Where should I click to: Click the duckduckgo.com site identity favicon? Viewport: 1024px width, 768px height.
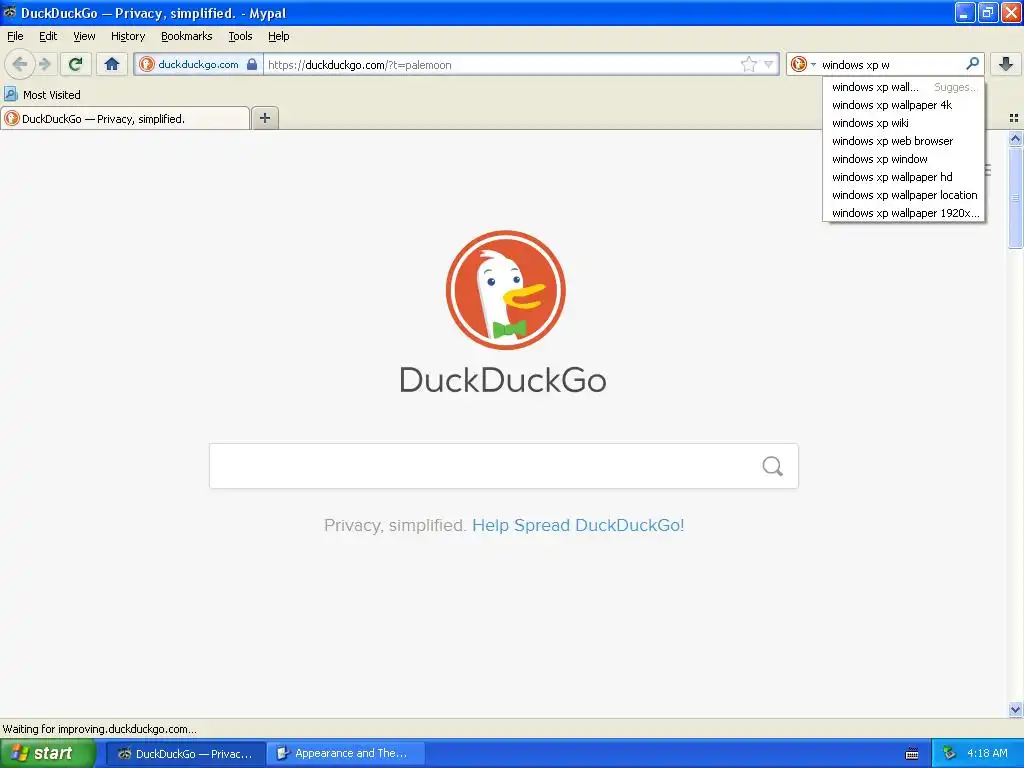(x=147, y=64)
